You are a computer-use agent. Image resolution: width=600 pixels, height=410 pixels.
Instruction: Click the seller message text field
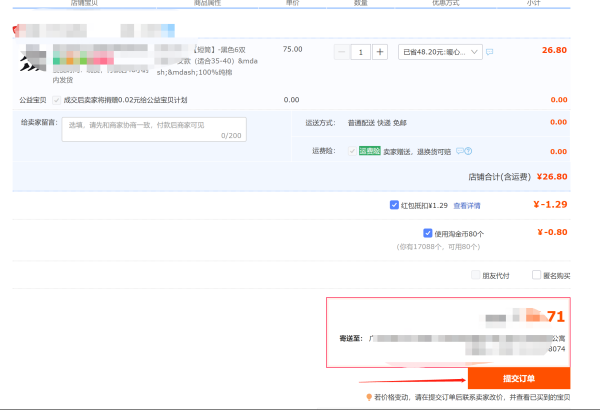pos(154,127)
